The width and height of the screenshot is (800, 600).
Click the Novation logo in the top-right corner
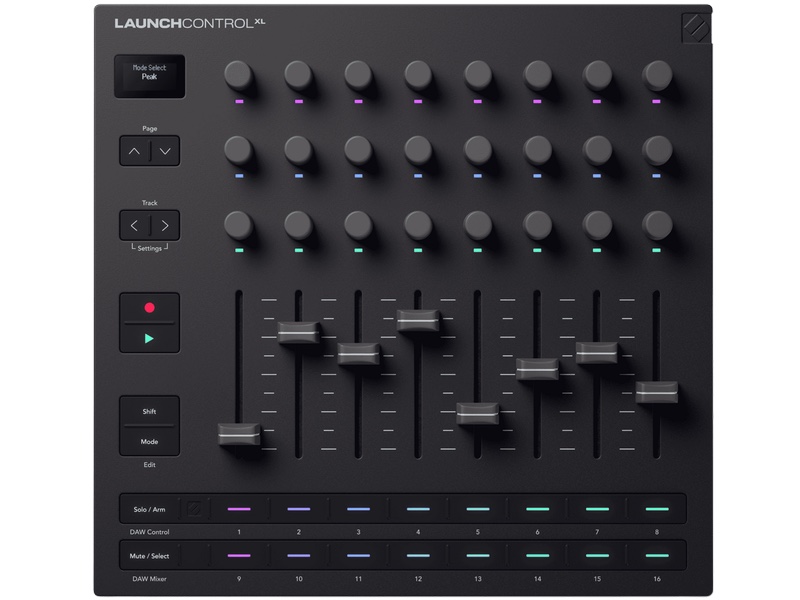[696, 28]
